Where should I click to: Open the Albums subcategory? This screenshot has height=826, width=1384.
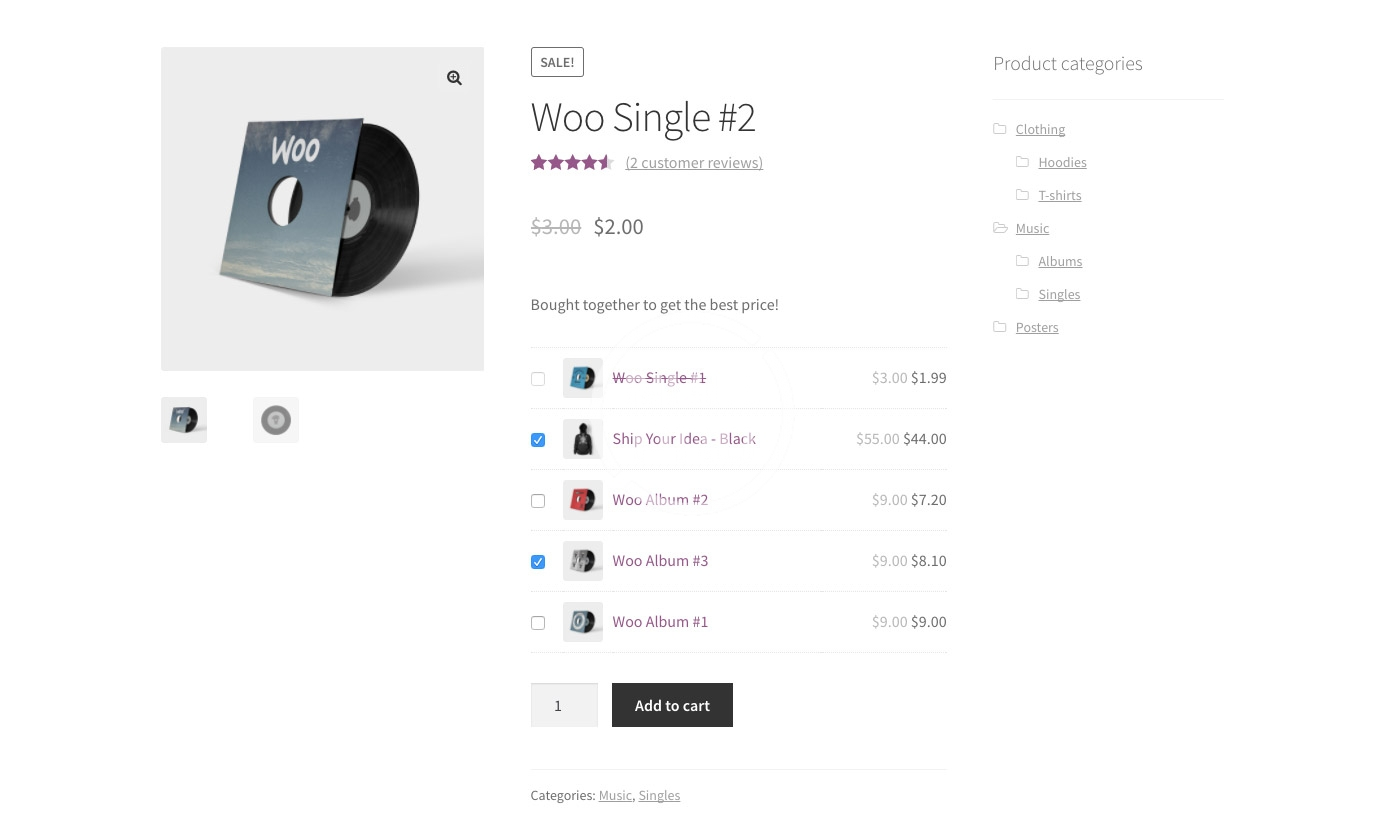pos(1060,261)
